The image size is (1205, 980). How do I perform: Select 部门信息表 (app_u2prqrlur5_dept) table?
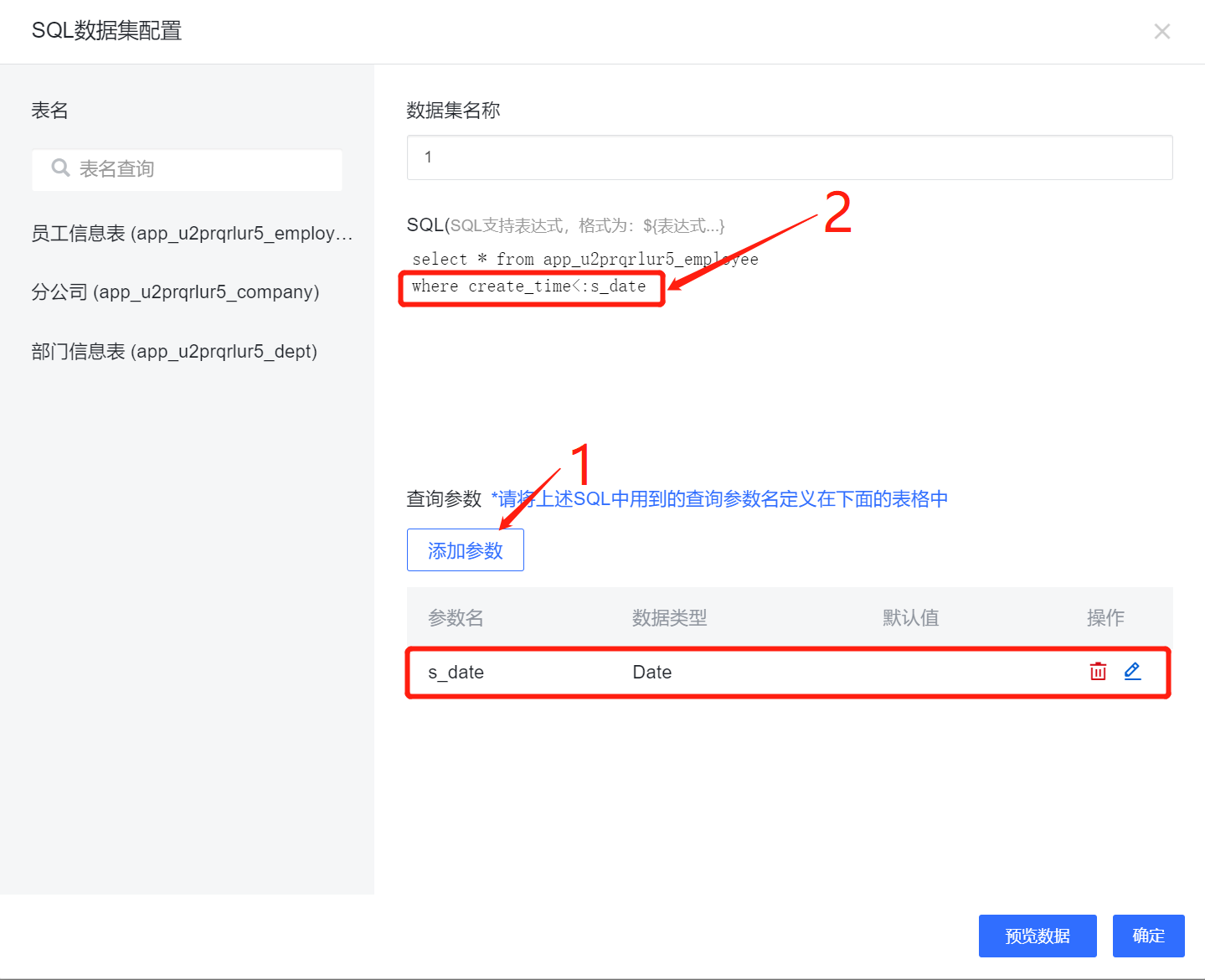[x=174, y=352]
